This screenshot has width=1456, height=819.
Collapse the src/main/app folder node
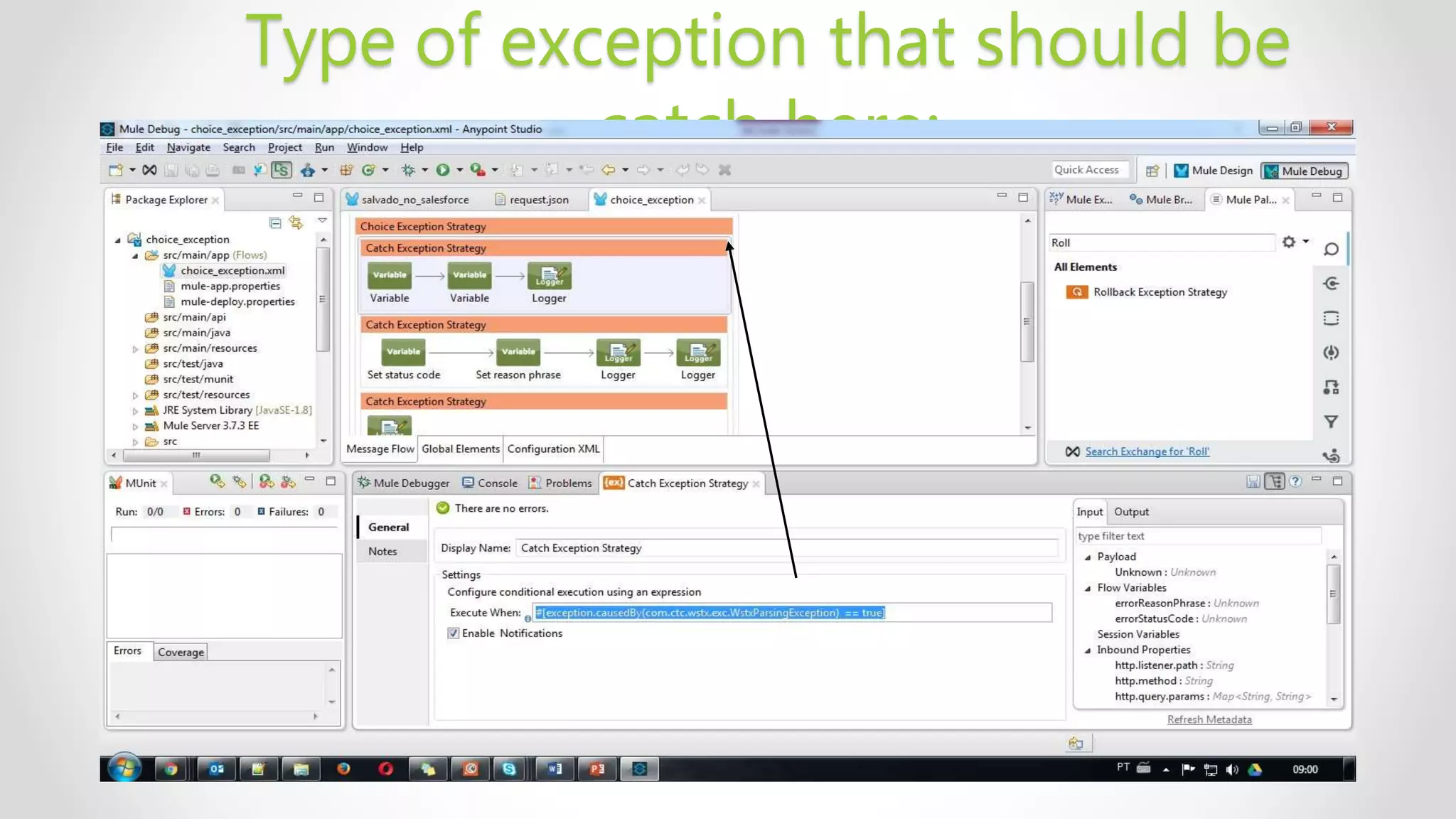[x=135, y=256]
